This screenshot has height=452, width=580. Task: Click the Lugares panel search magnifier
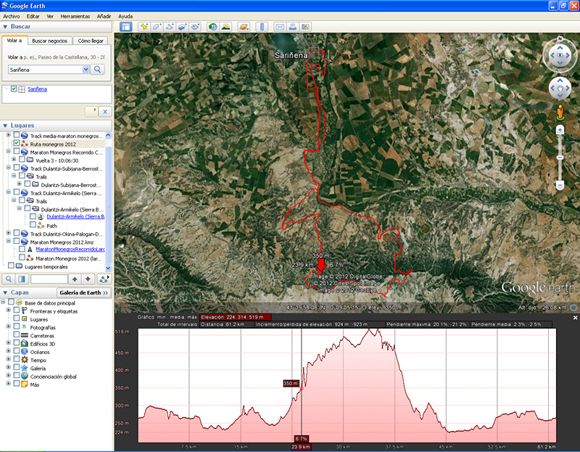pyautogui.click(x=9, y=279)
